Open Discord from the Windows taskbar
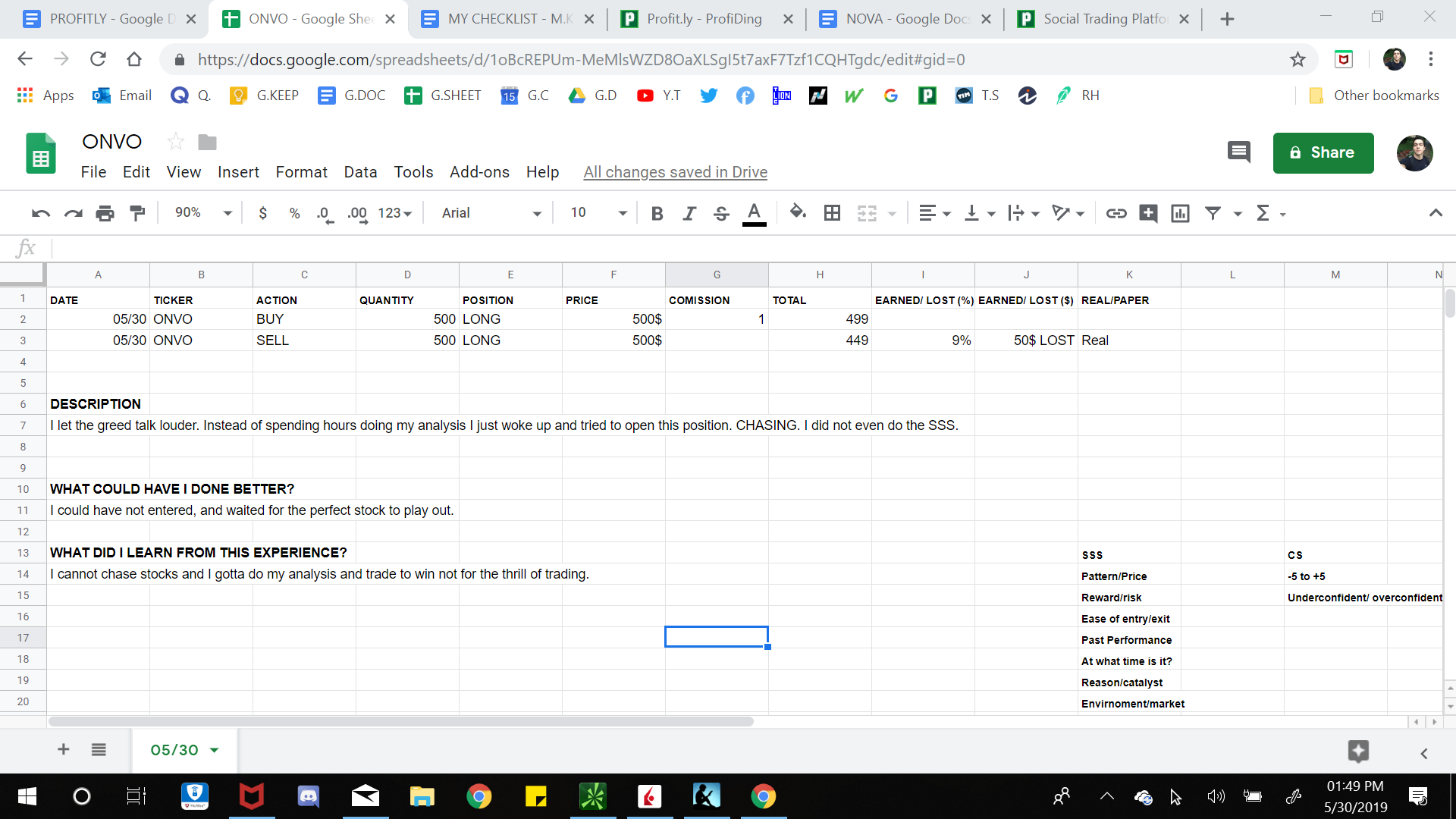This screenshot has height=819, width=1456. [308, 796]
